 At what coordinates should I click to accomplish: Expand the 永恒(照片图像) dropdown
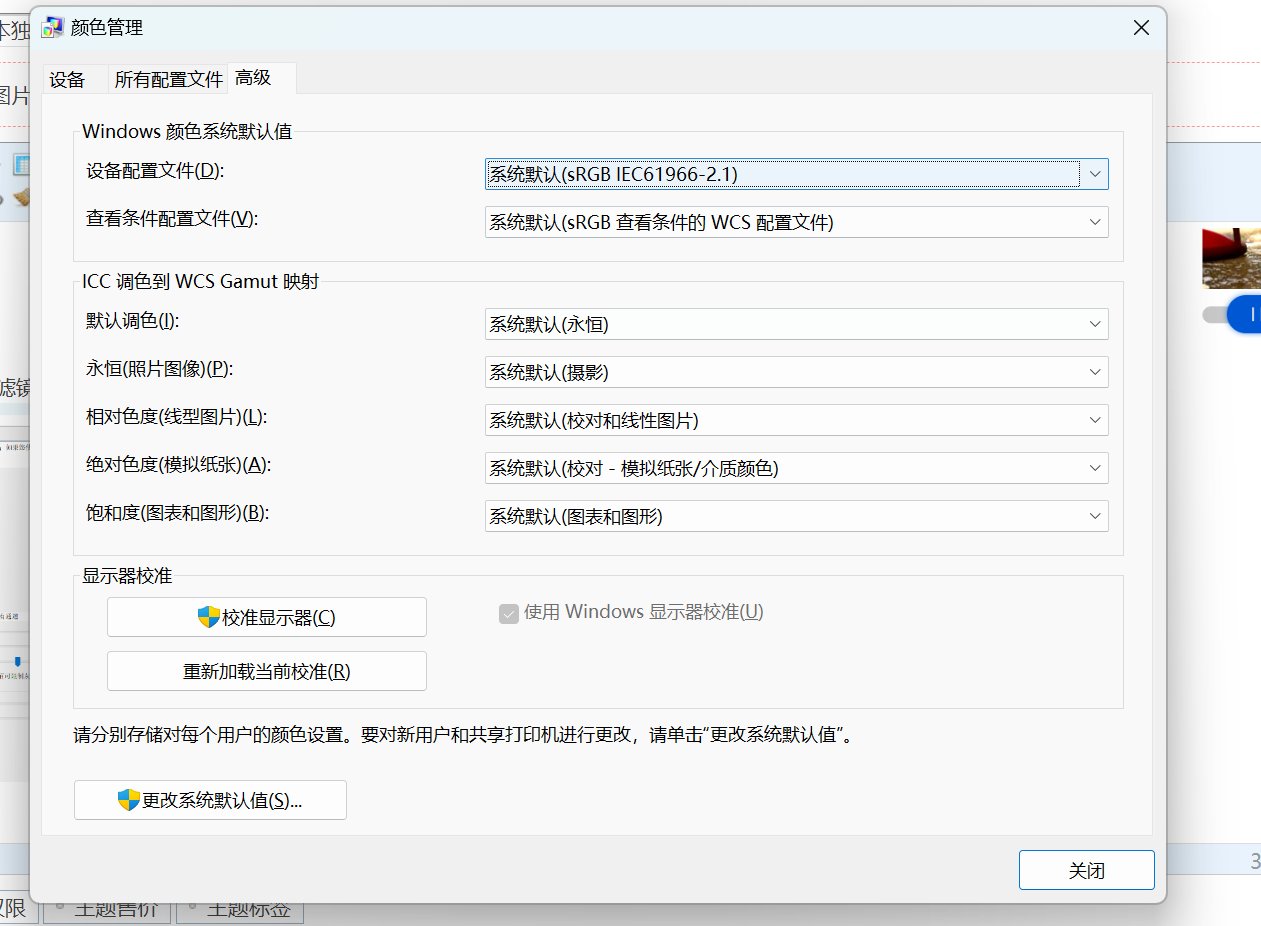(x=797, y=372)
